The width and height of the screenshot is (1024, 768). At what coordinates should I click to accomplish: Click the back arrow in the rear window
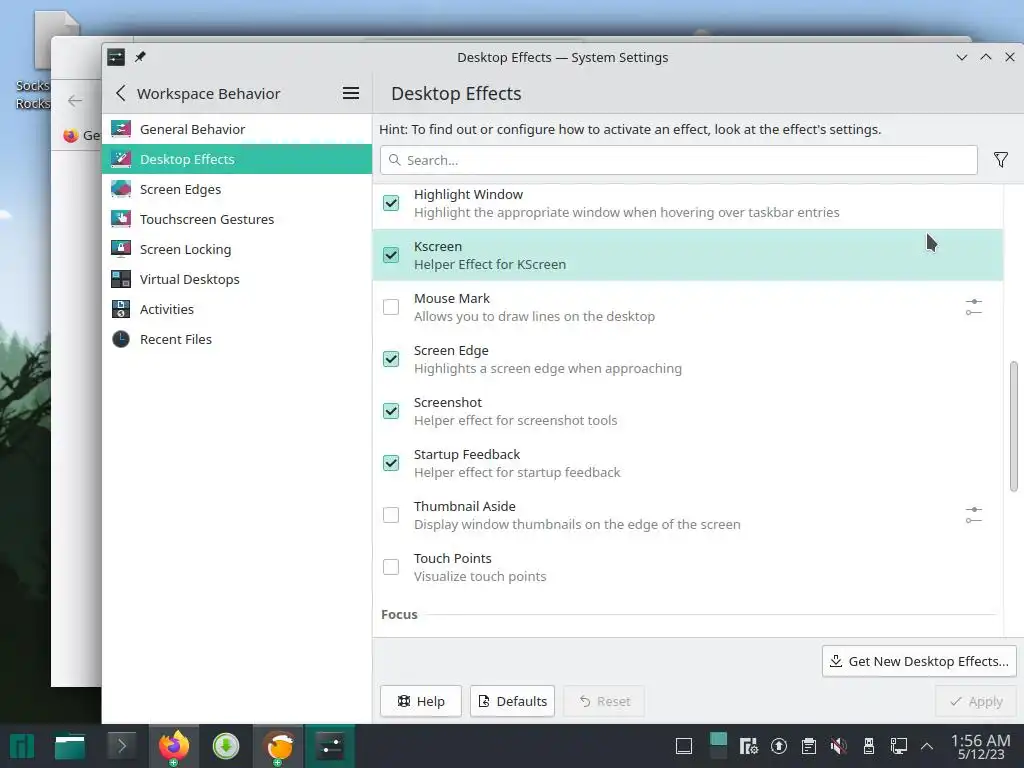coord(75,101)
